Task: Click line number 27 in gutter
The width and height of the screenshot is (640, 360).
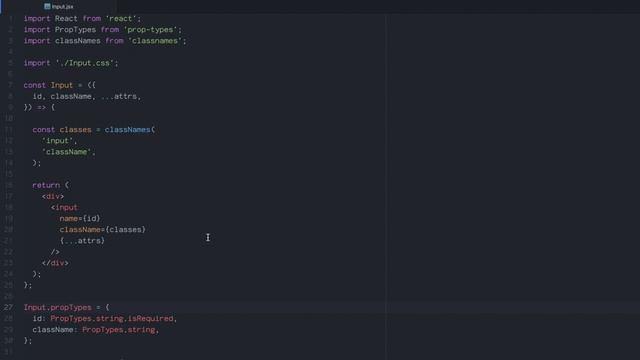Action: point(9,307)
